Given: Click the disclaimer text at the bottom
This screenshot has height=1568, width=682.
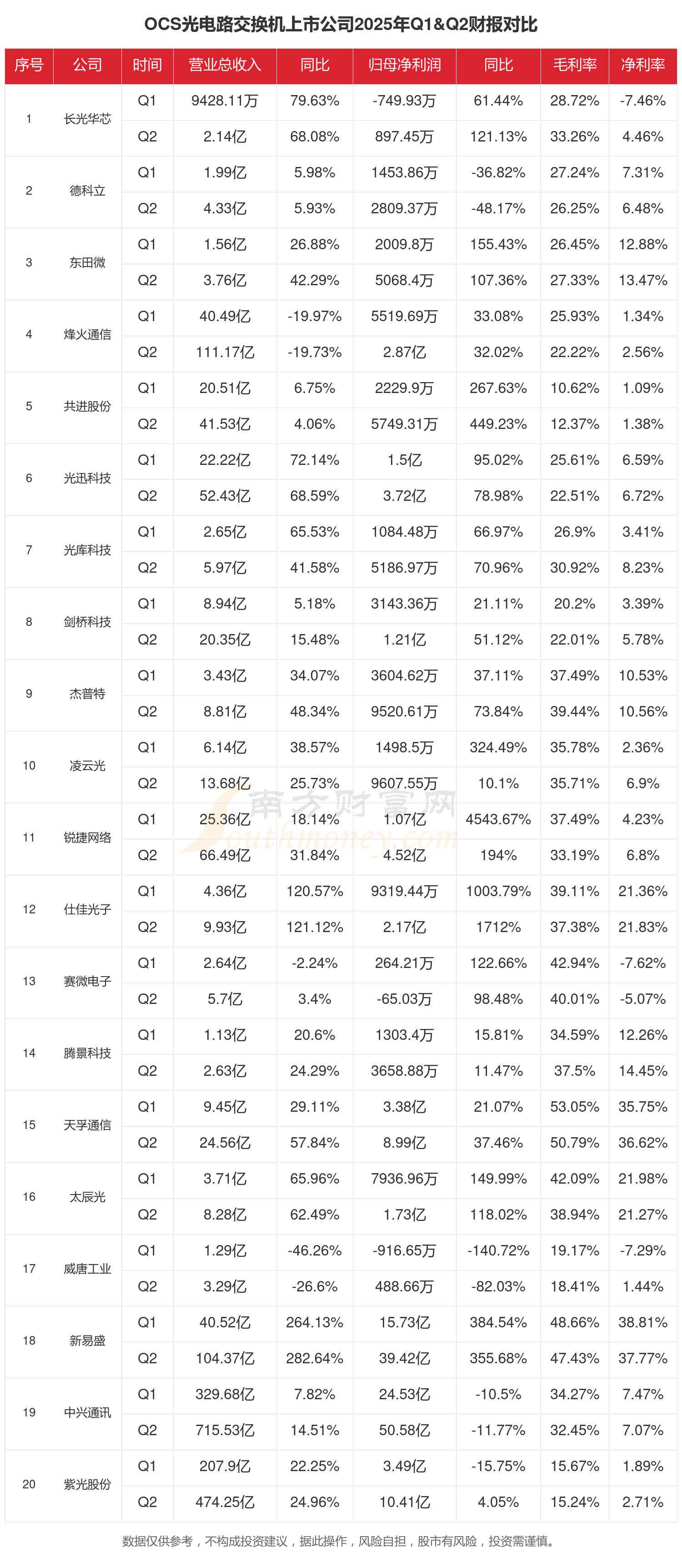Looking at the screenshot, I should [x=341, y=1541].
